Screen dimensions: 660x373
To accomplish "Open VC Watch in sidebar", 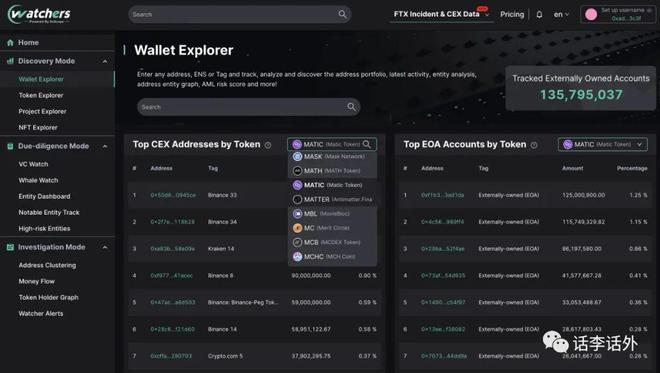I will click(33, 164).
